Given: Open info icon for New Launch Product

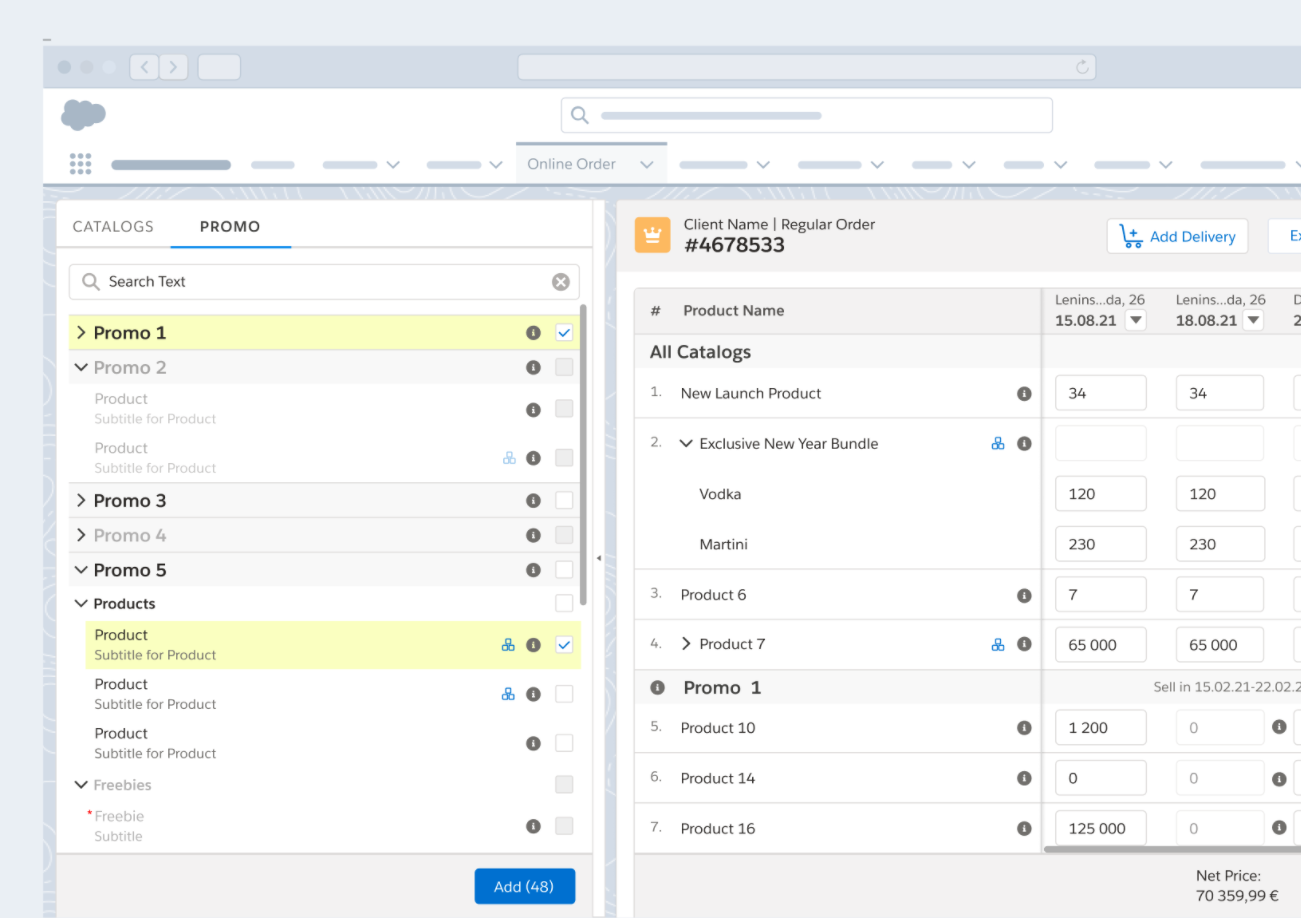Looking at the screenshot, I should pos(1024,394).
